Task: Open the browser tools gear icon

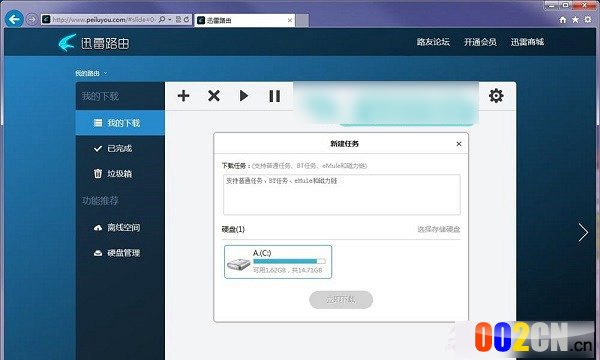Action: coord(588,20)
